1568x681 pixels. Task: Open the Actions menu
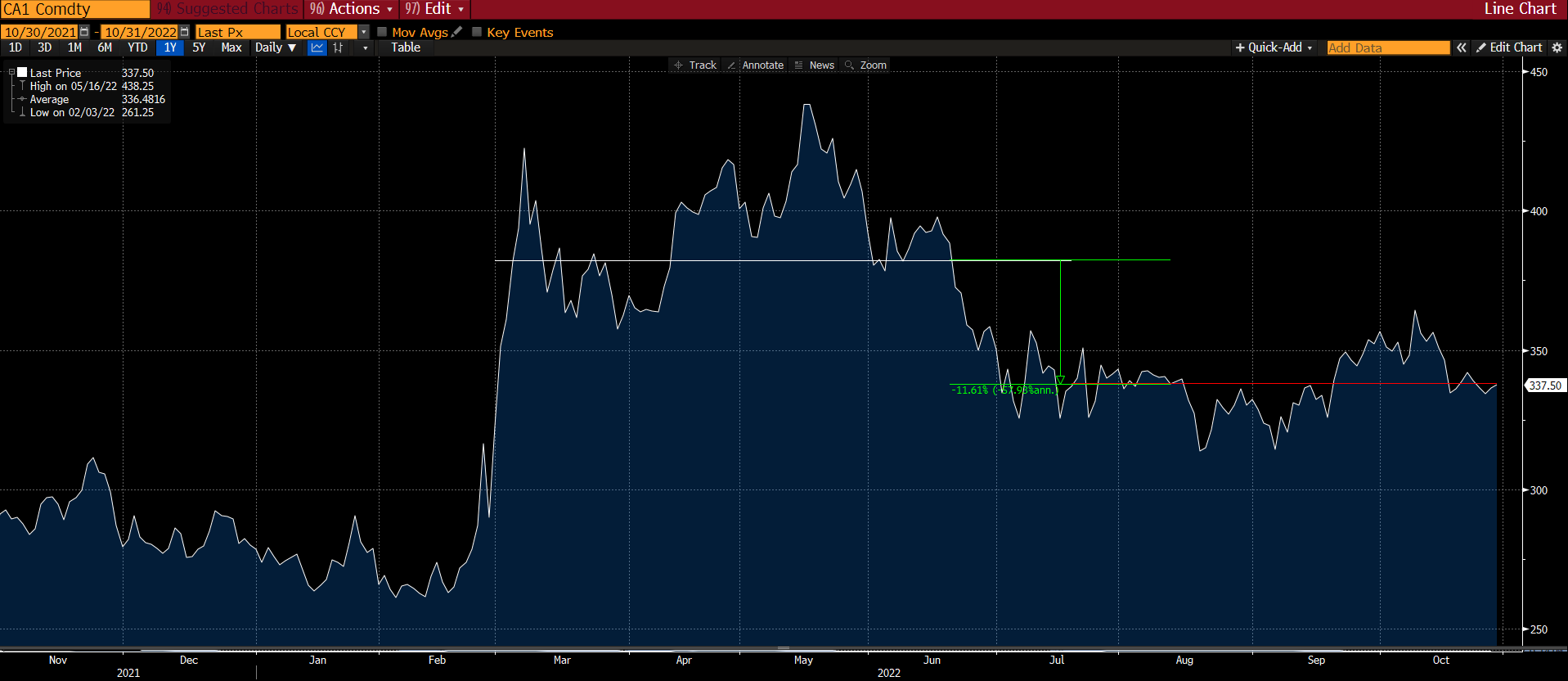coord(351,9)
